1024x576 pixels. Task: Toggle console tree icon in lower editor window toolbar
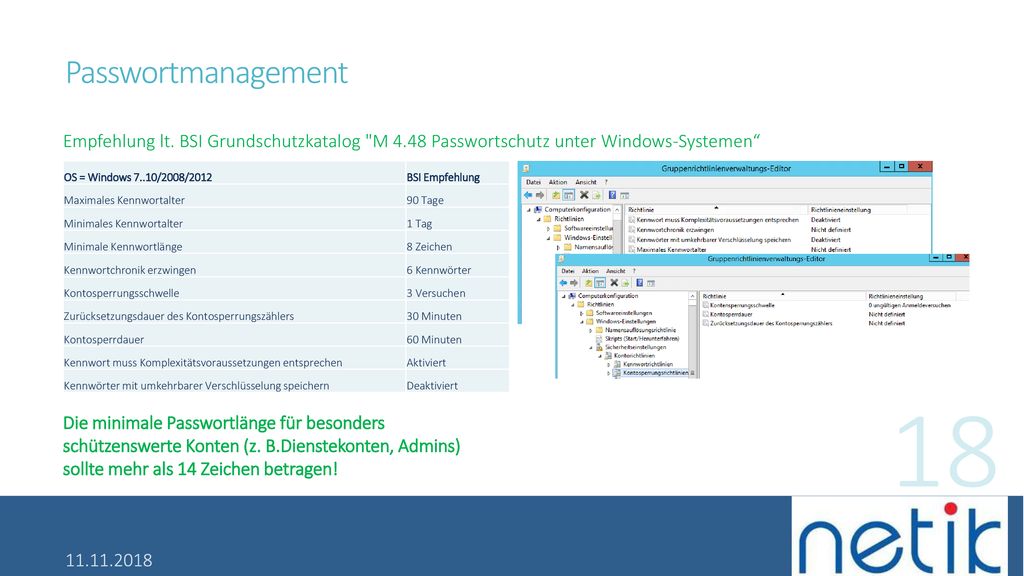click(600, 283)
